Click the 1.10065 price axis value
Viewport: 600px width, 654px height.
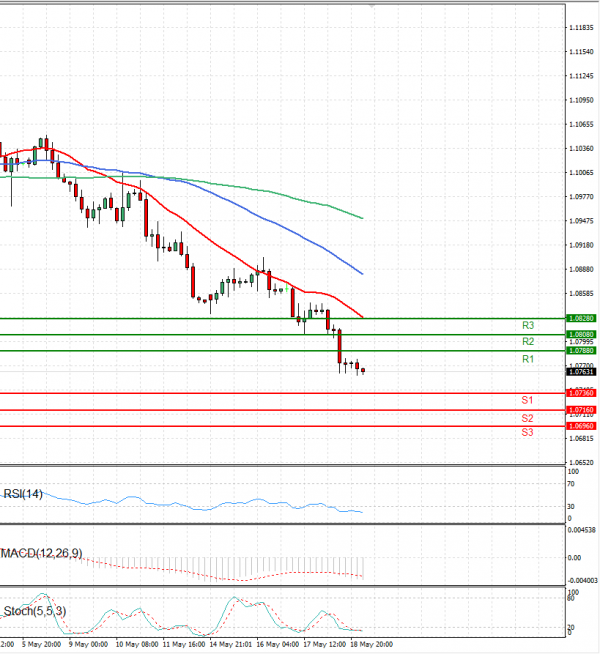(x=581, y=173)
